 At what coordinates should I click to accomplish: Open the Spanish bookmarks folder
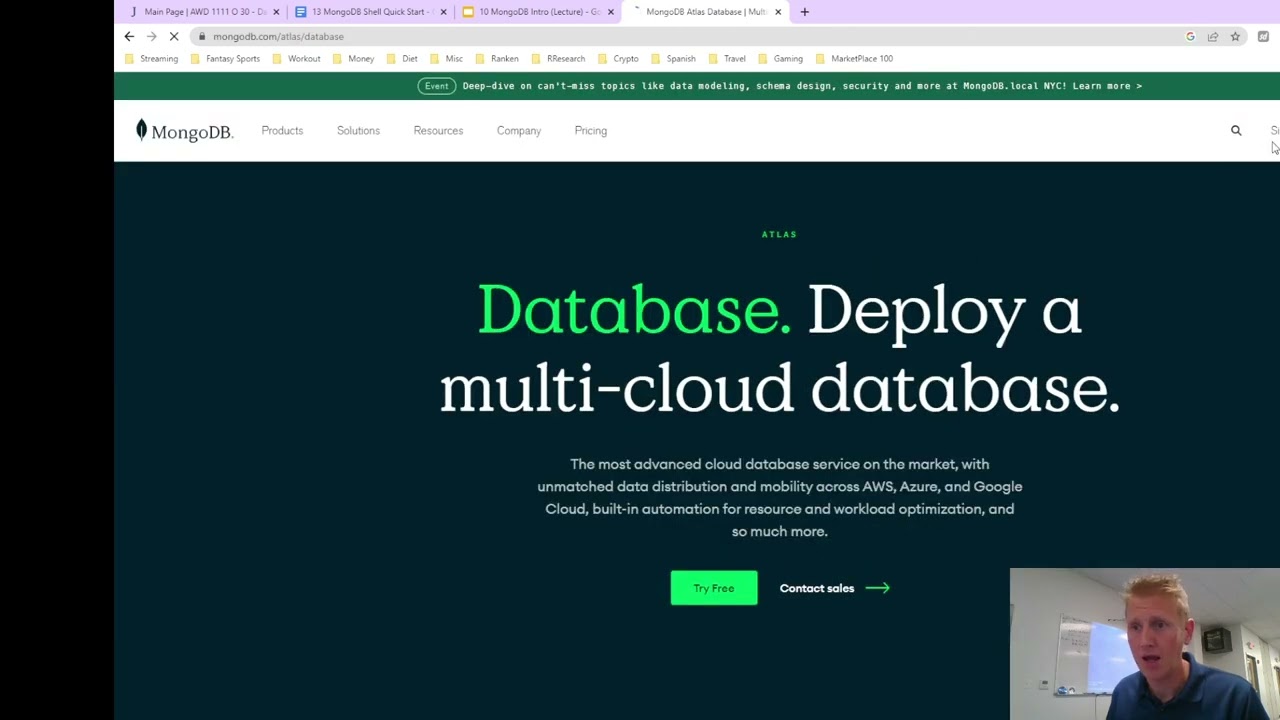(x=673, y=58)
